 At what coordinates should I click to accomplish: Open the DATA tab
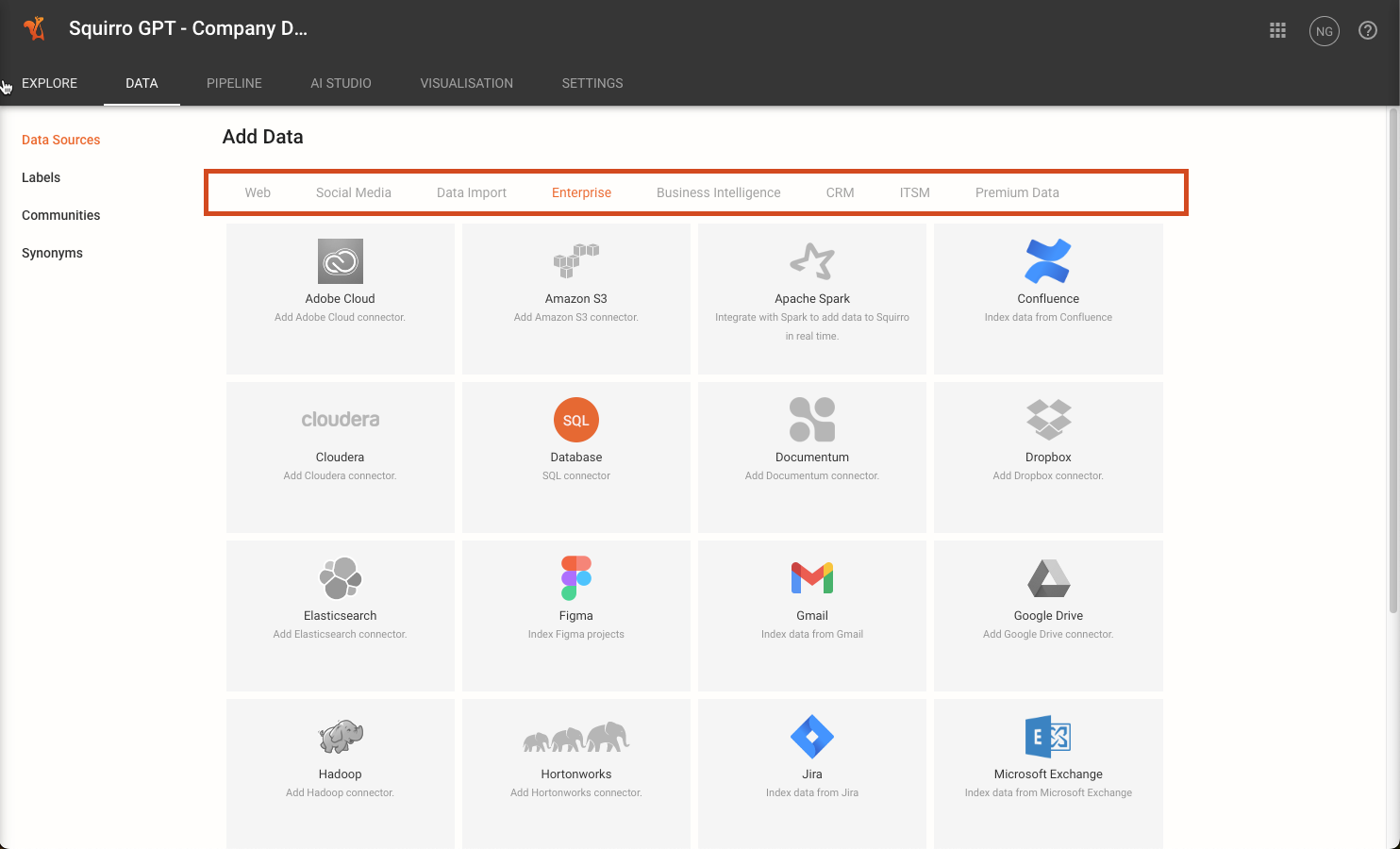point(142,83)
